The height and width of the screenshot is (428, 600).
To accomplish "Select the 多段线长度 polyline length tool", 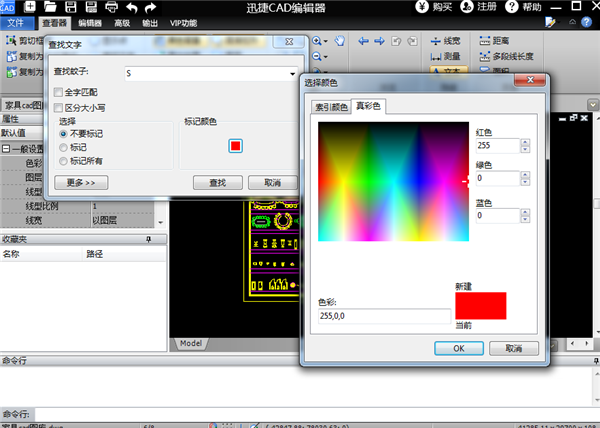I will click(x=506, y=57).
